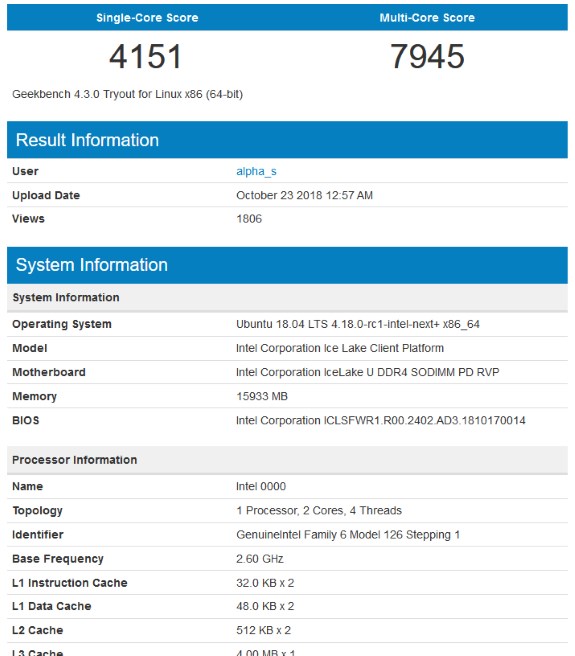The height and width of the screenshot is (656, 575).
Task: Select the base frequency 2.60 GHz
Action: click(x=260, y=559)
